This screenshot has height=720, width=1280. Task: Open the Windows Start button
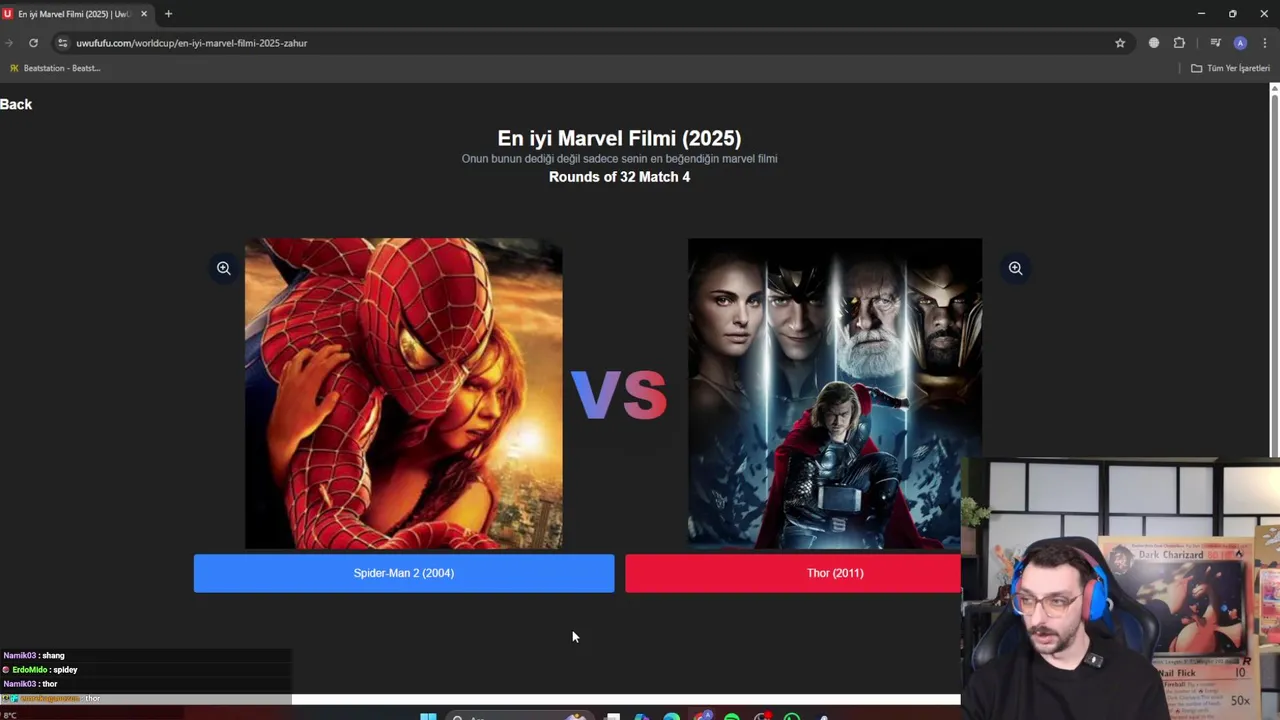click(x=428, y=716)
